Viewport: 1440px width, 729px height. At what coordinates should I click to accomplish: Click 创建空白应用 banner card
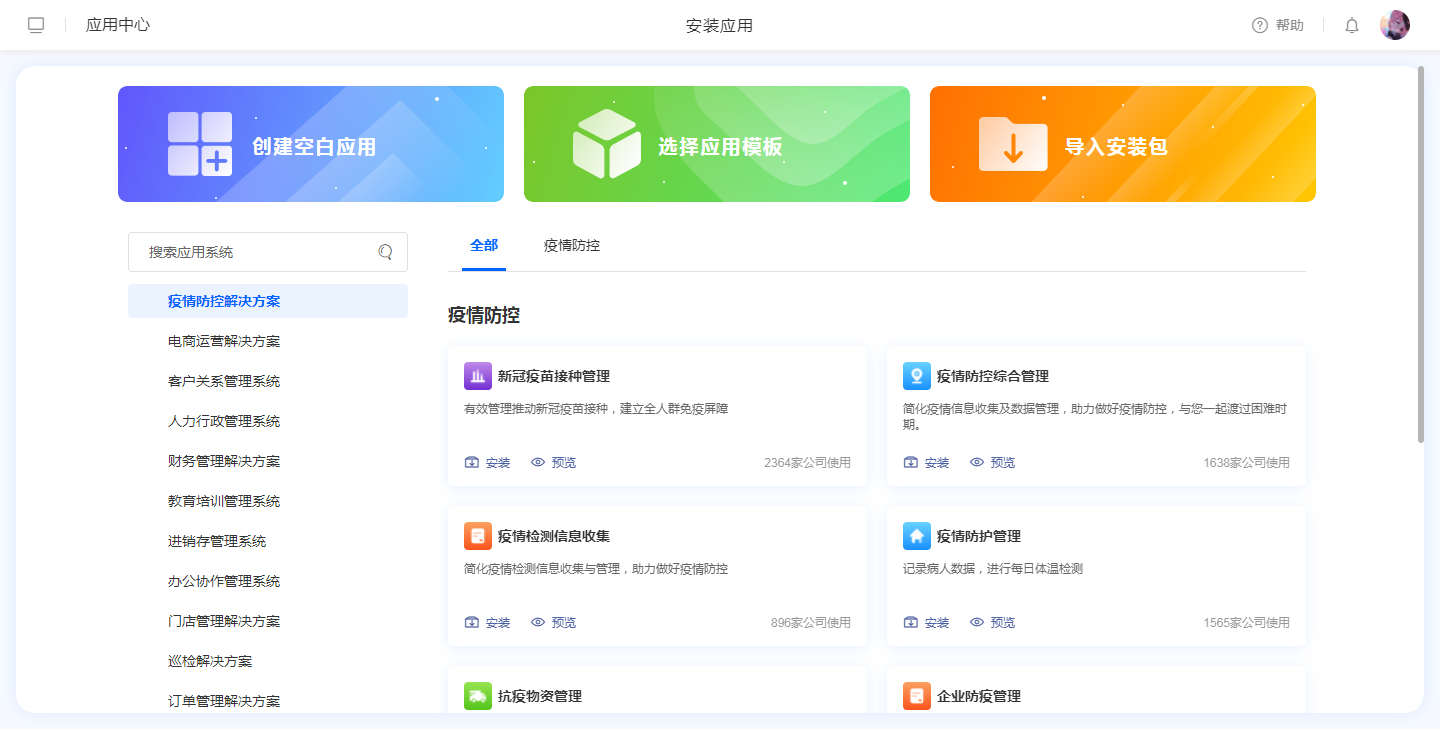pos(311,144)
